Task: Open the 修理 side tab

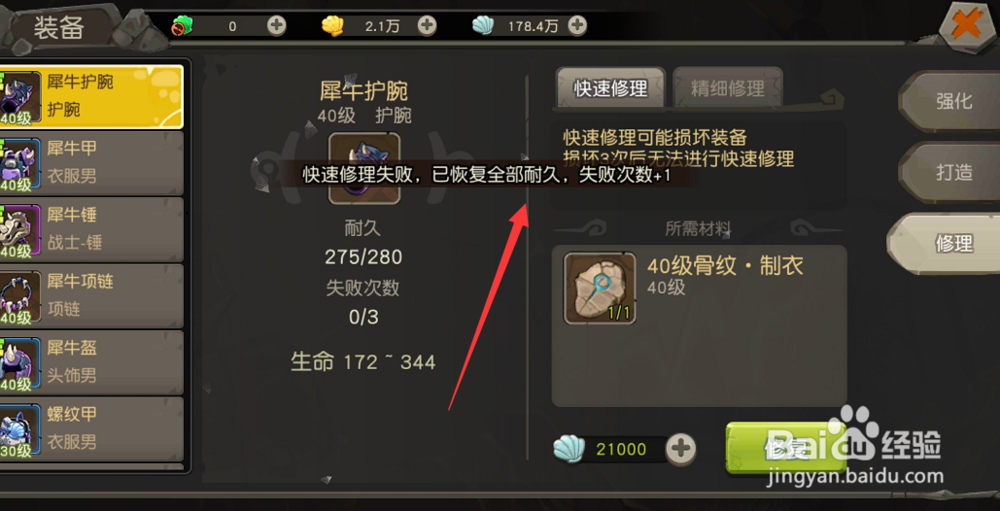Action: coord(946,243)
